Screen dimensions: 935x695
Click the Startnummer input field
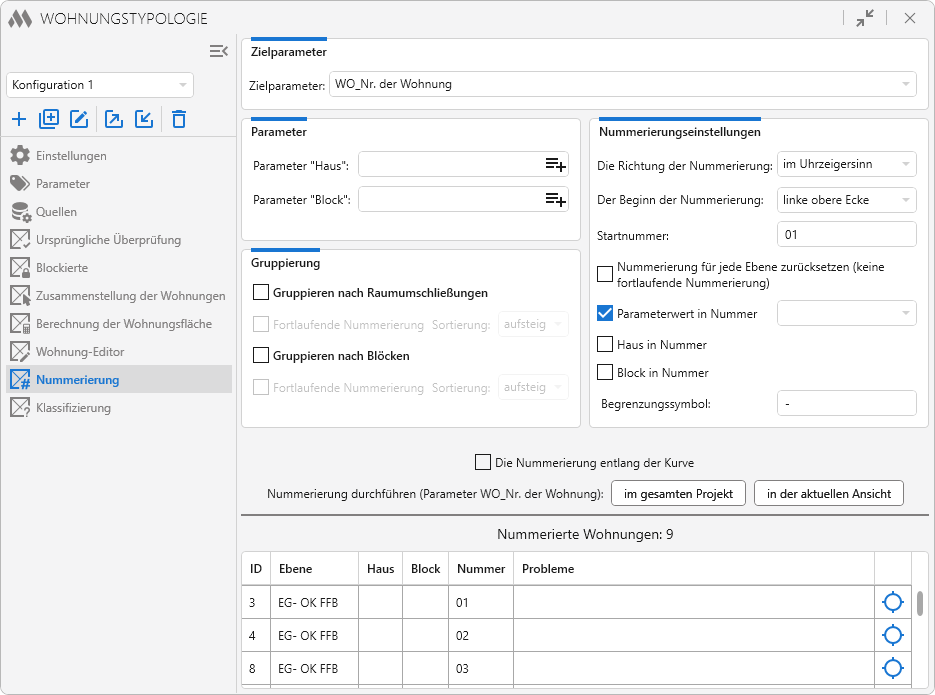coord(846,234)
